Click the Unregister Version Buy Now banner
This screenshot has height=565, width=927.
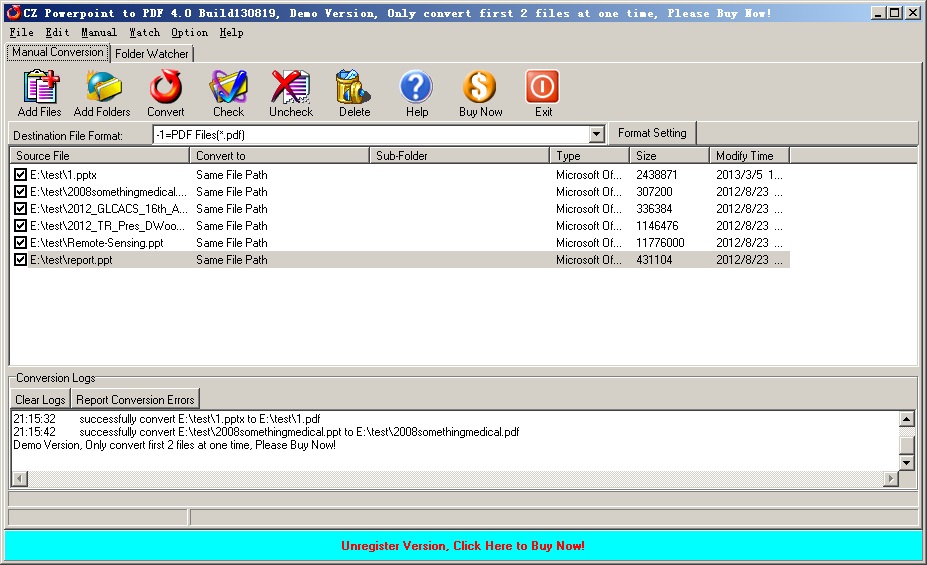coord(463,545)
